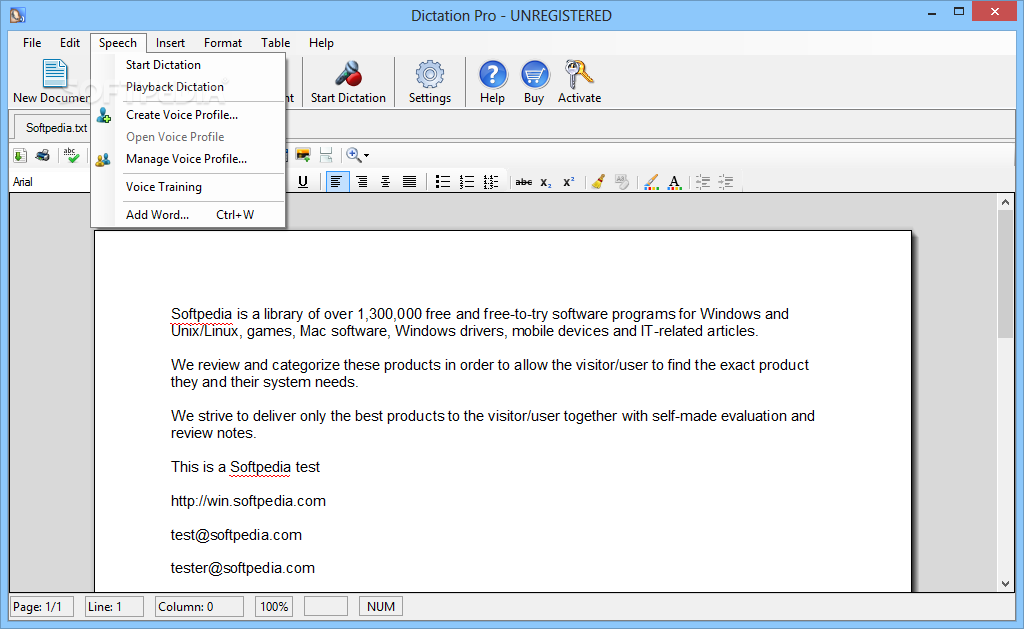The height and width of the screenshot is (629, 1024).
Task: Click the zoom magnifier icon
Action: (x=353, y=155)
